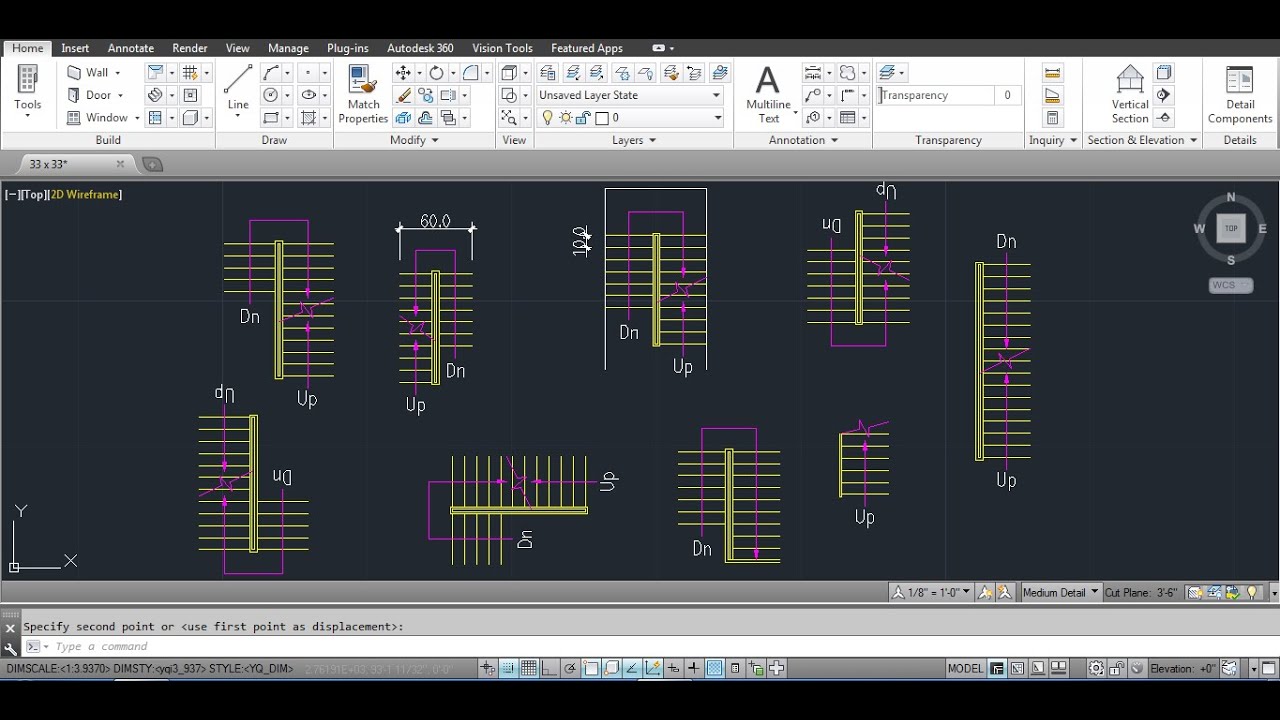The image size is (1280, 720).
Task: Open the Tools button in Build panel
Action: [x=27, y=93]
